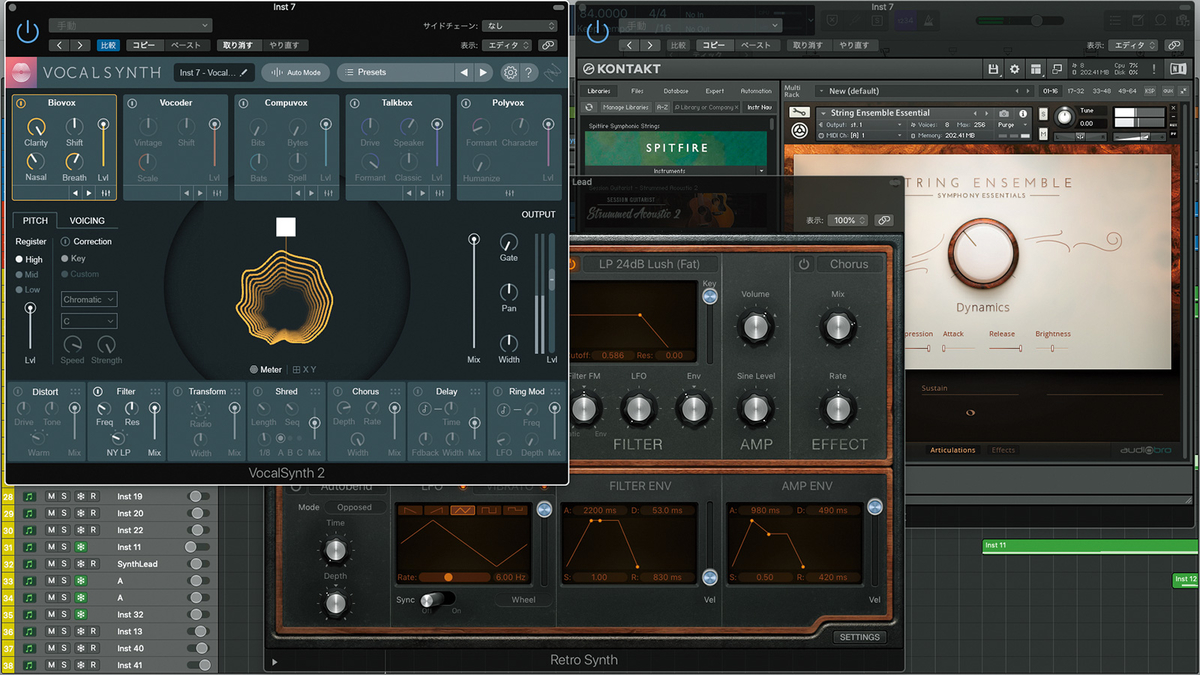Image resolution: width=1200 pixels, height=675 pixels.
Task: Open VocalSynth settings gear
Action: click(510, 72)
